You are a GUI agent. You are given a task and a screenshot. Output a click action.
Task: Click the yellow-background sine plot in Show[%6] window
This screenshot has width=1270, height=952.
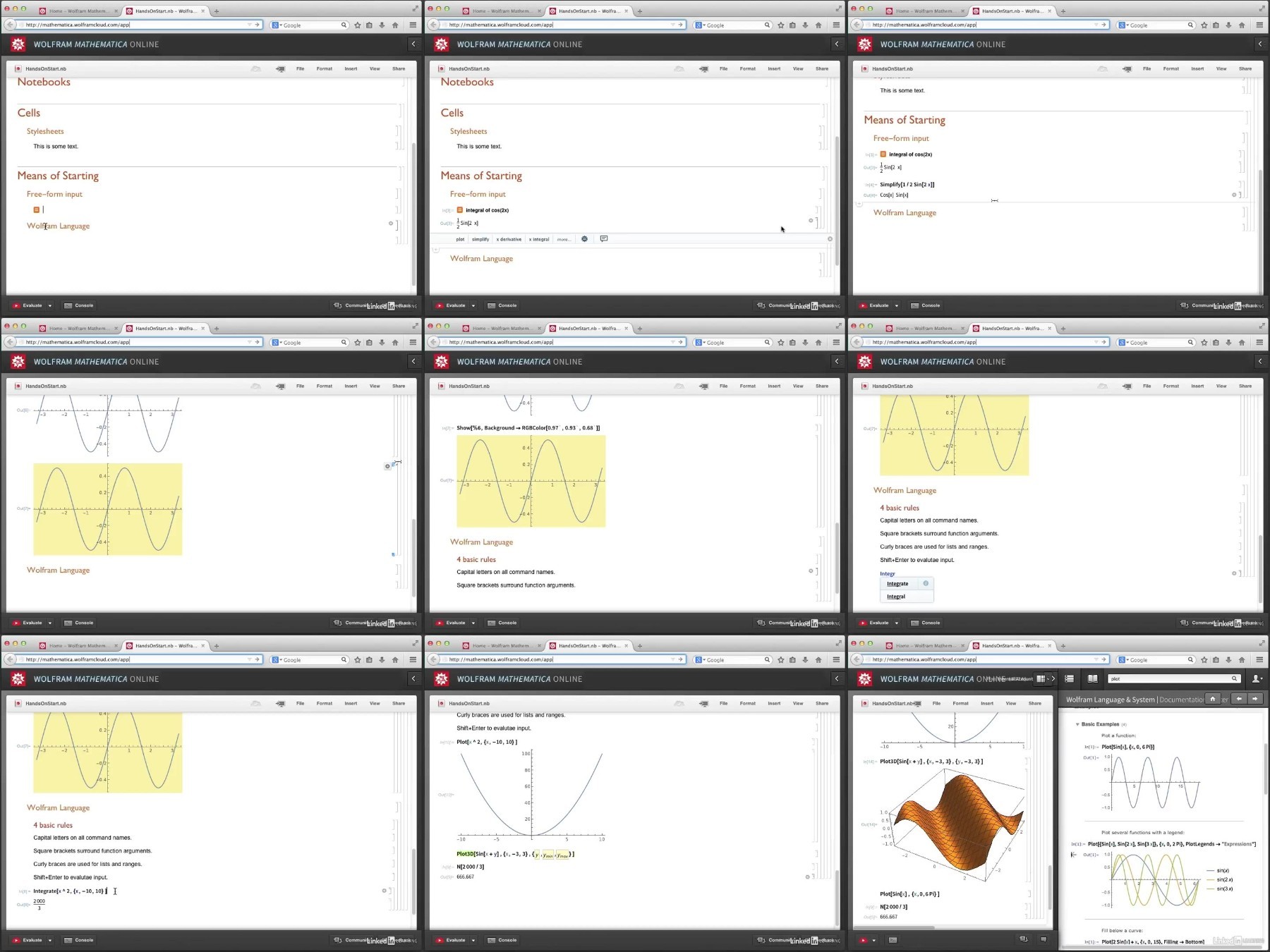pyautogui.click(x=531, y=481)
